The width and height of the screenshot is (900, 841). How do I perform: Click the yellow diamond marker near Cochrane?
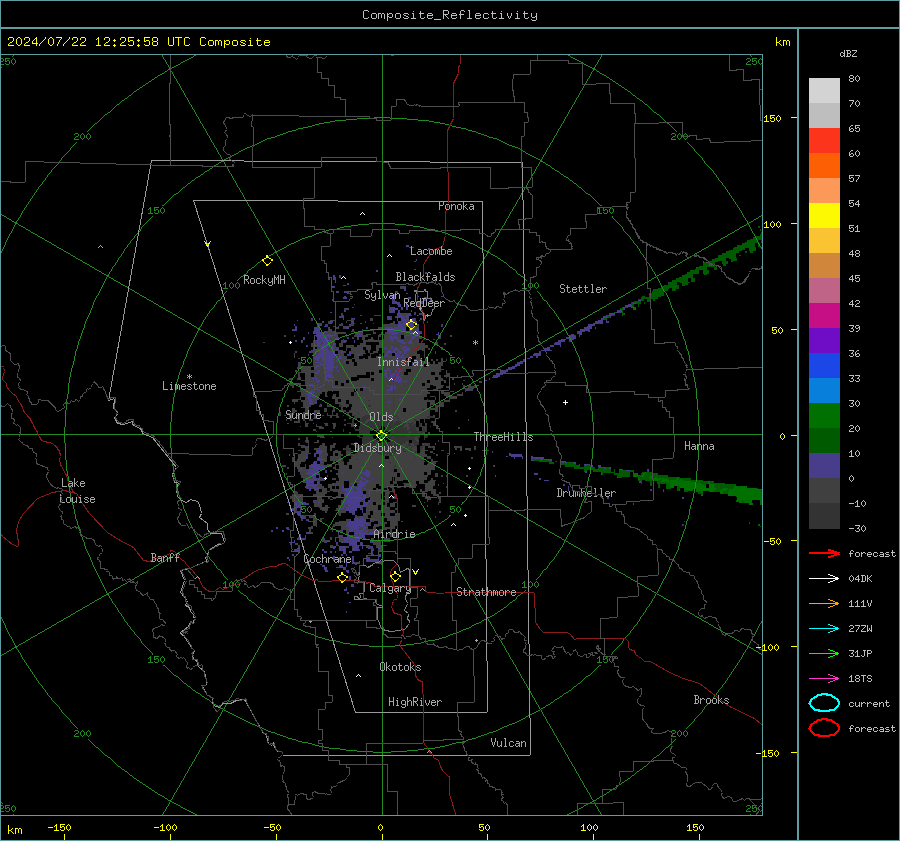[343, 577]
